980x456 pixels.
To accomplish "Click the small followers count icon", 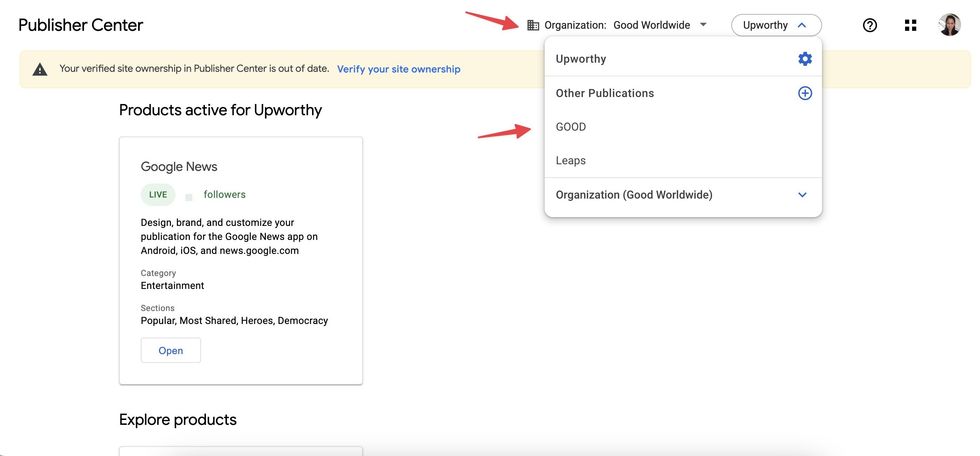I will [189, 197].
